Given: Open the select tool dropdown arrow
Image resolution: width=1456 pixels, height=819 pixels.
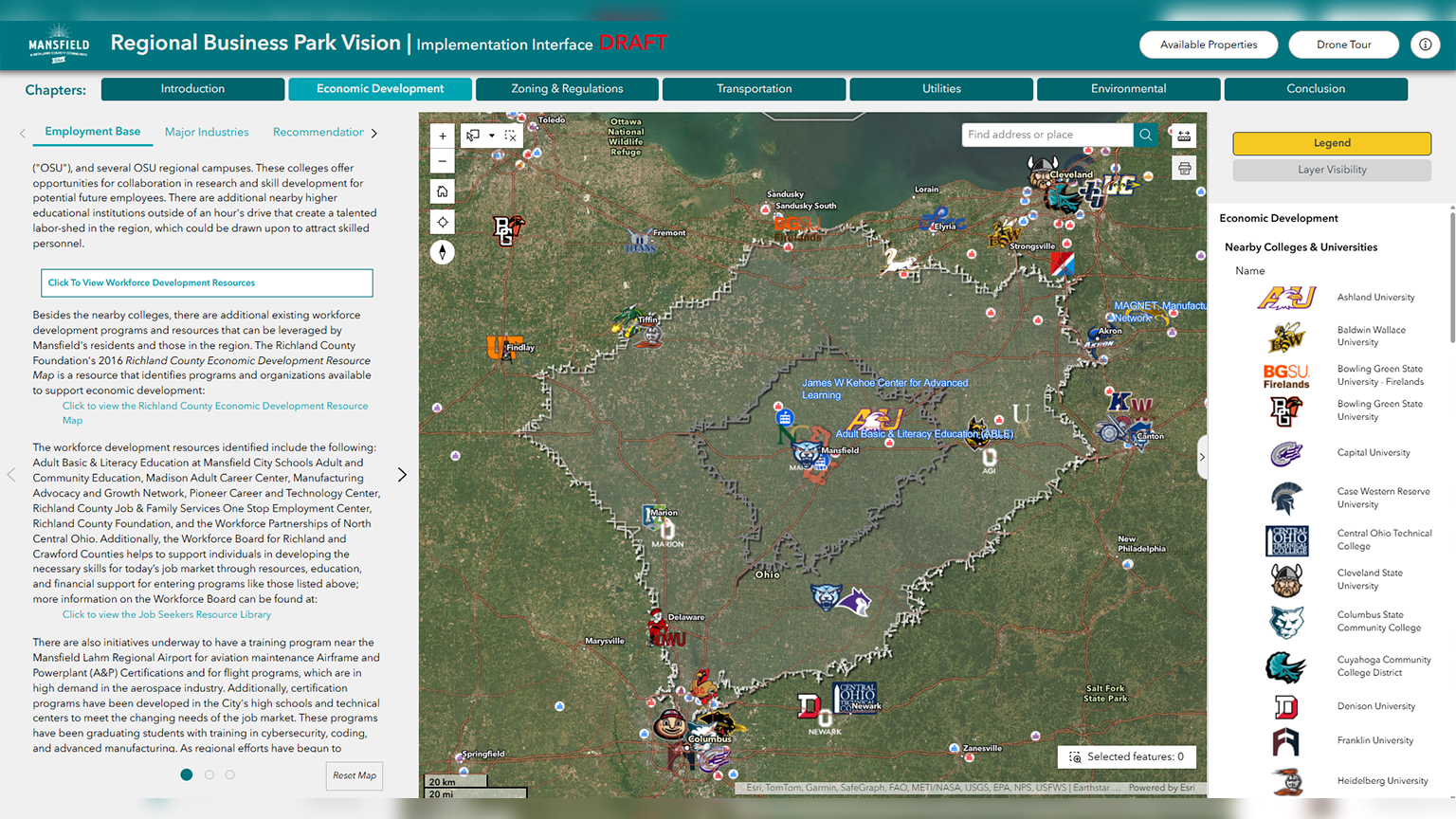Looking at the screenshot, I should [492, 136].
